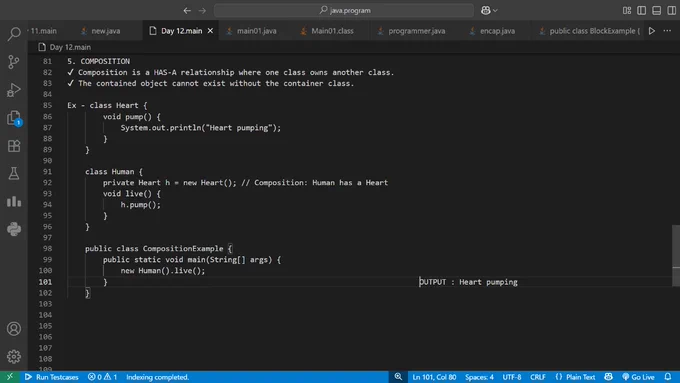
Task: Change CRLF line ending setting
Action: pyautogui.click(x=538, y=377)
